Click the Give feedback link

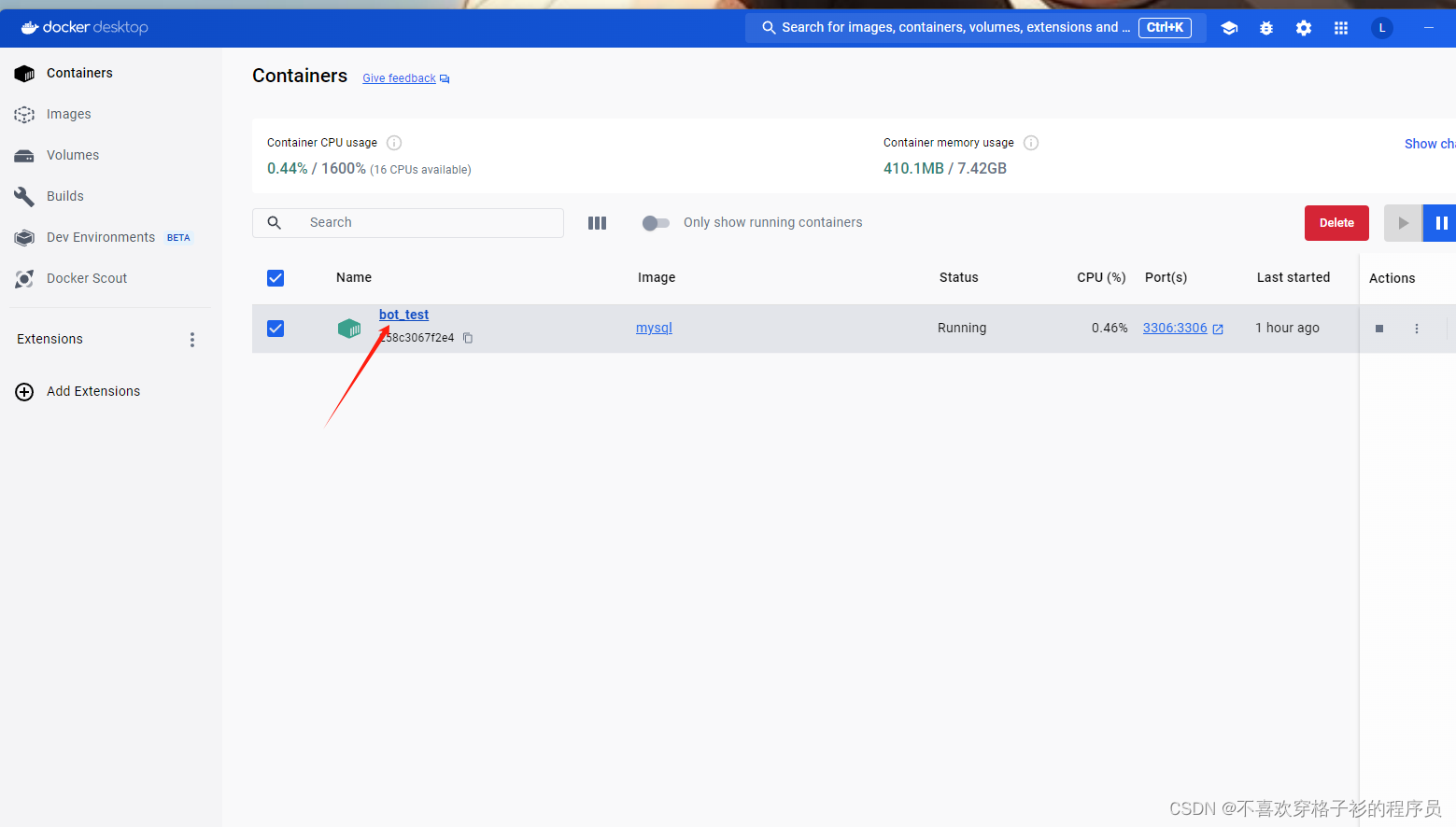pos(399,78)
